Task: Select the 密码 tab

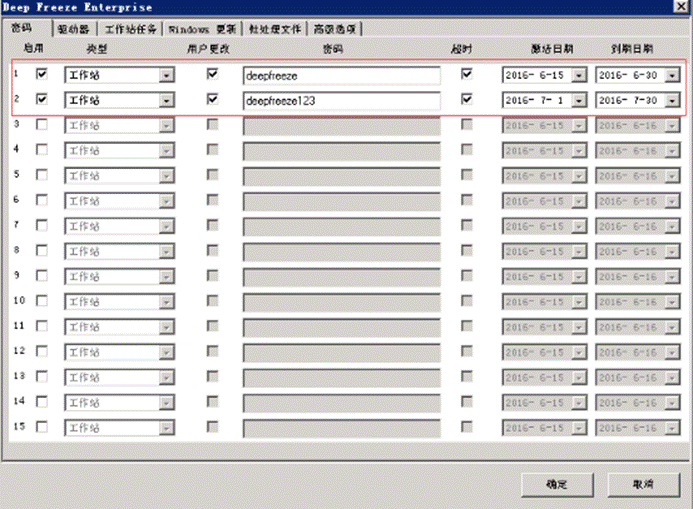Action: click(22, 28)
